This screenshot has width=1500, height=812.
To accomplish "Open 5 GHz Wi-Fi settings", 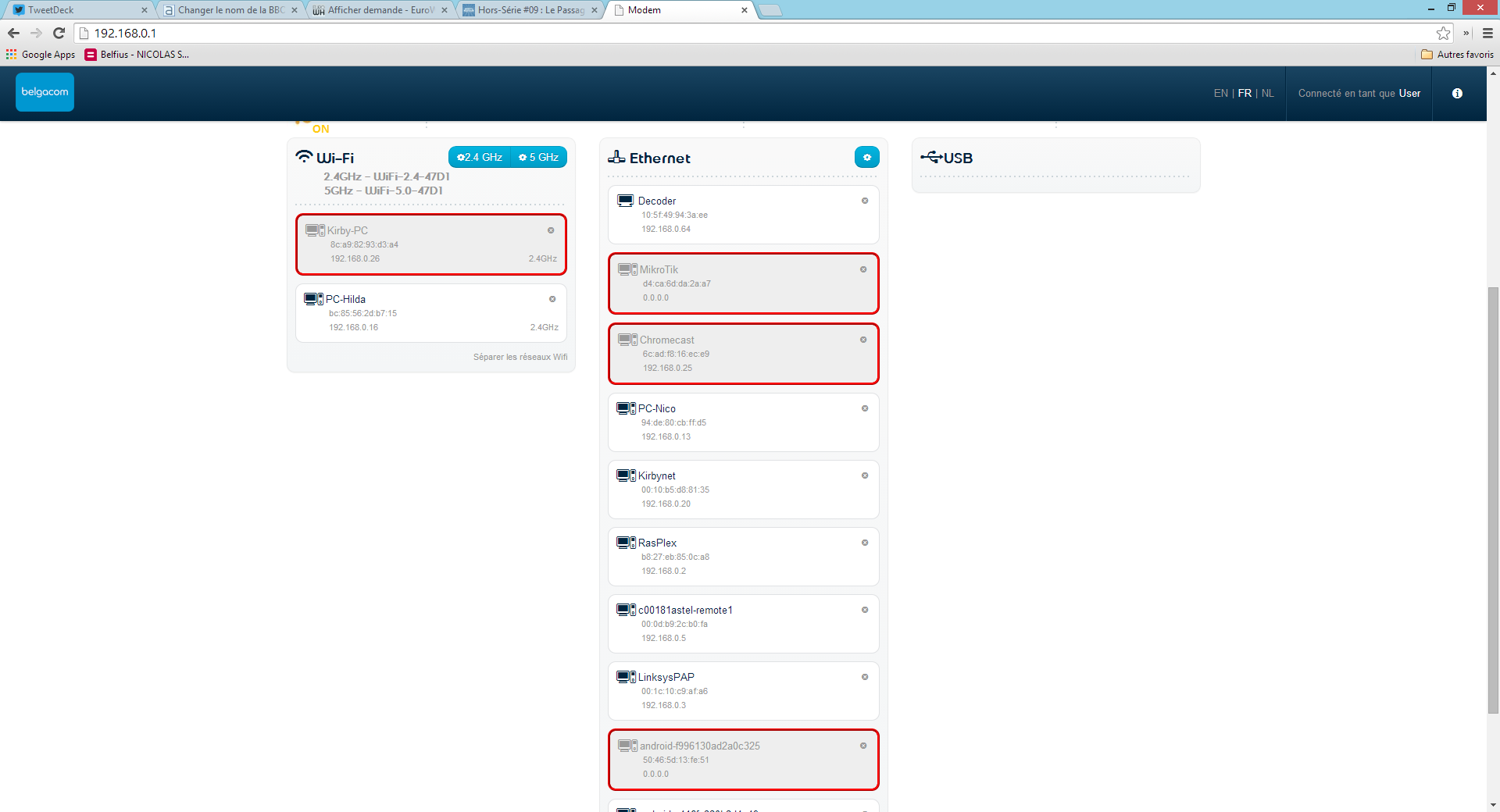I will pyautogui.click(x=539, y=158).
